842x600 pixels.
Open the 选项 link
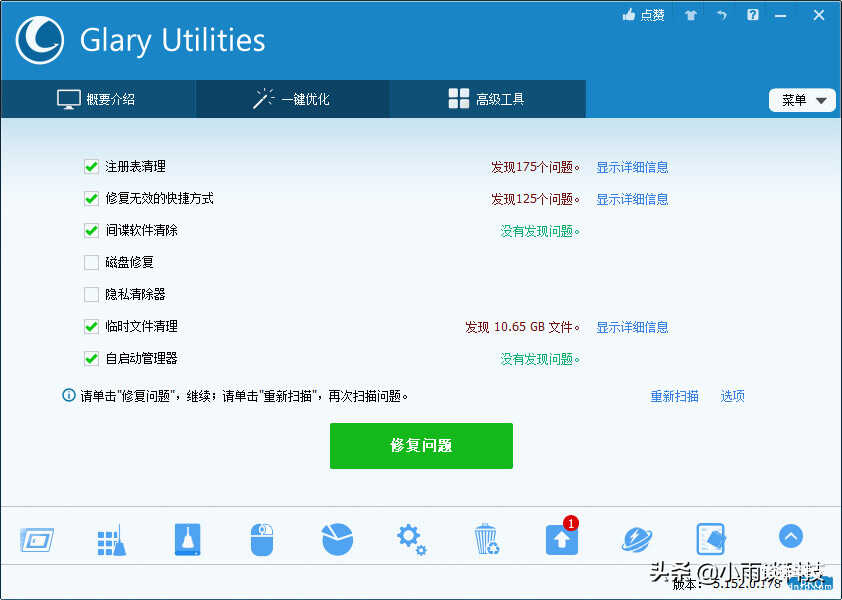coord(732,396)
